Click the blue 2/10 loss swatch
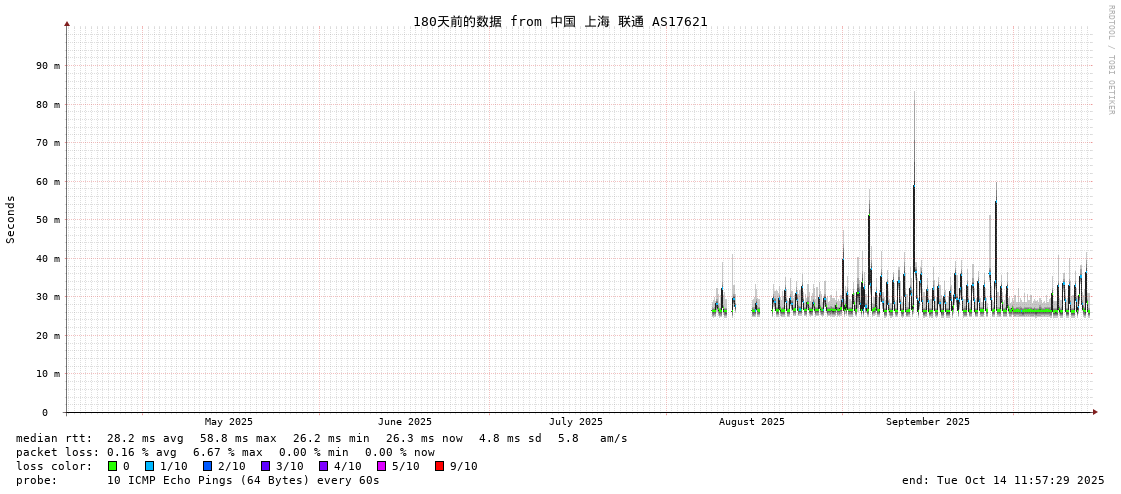The width and height of the screenshot is (1121, 494). pyautogui.click(x=207, y=466)
